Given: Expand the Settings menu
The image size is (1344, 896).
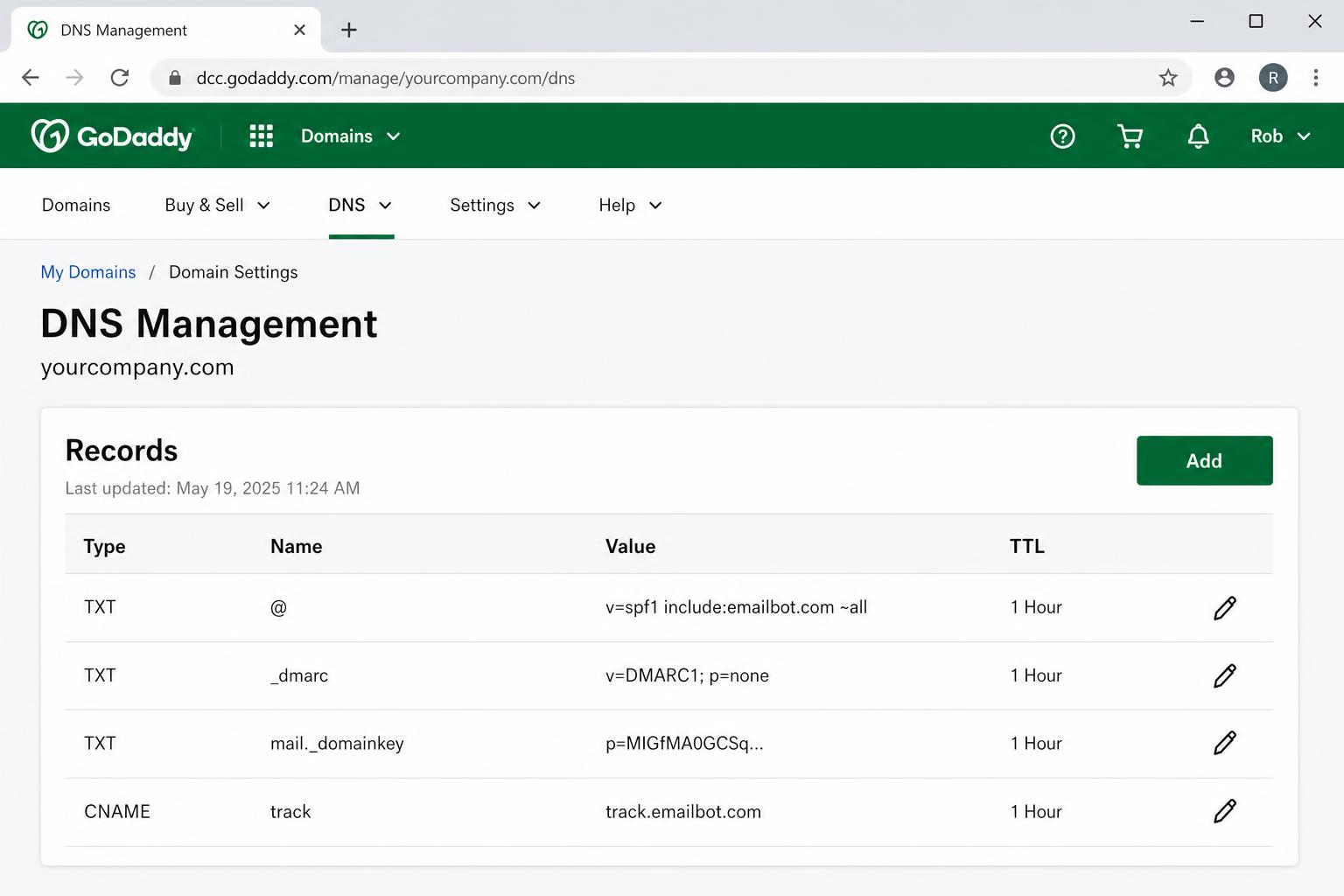Looking at the screenshot, I should click(495, 205).
